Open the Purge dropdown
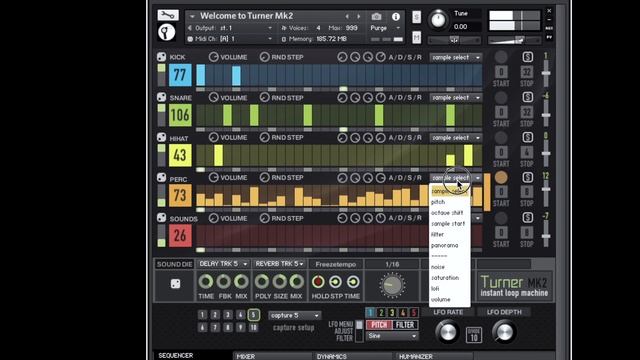 click(x=385, y=28)
